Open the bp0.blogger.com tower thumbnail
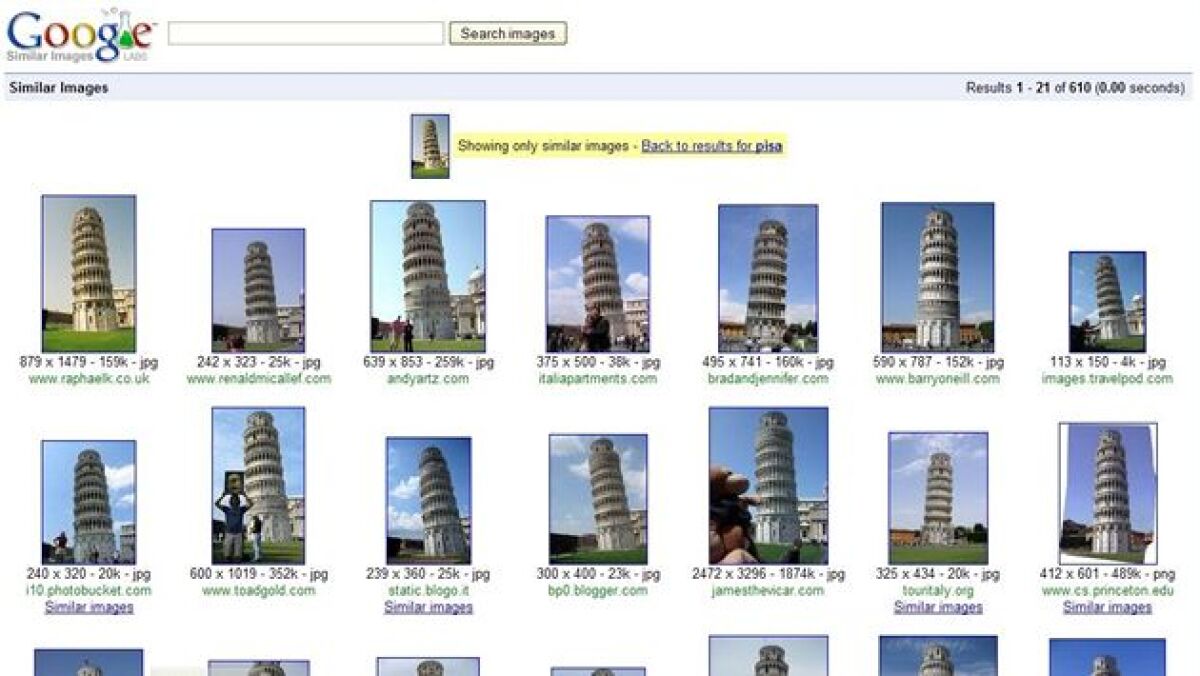Image resolution: width=1200 pixels, height=676 pixels. 598,499
